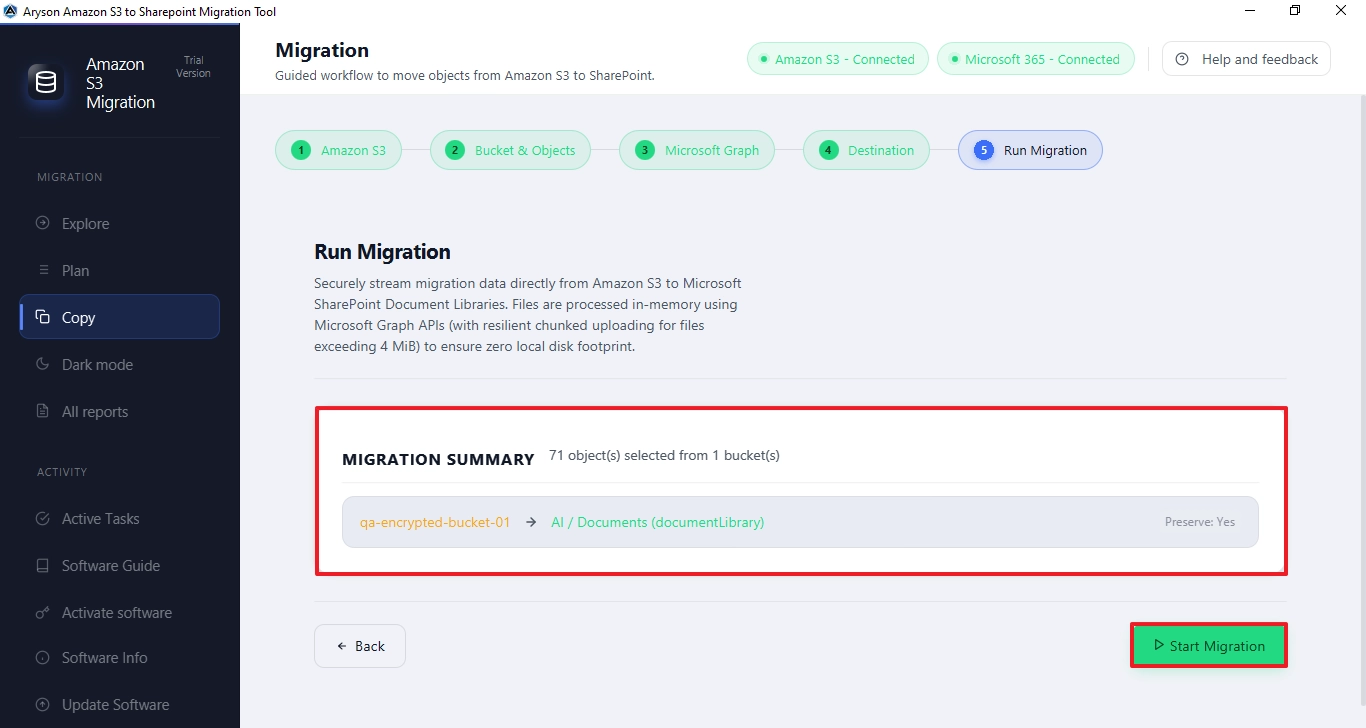Screen dimensions: 1366x728
Task: Open the Plan menu item
Action: click(x=120, y=271)
